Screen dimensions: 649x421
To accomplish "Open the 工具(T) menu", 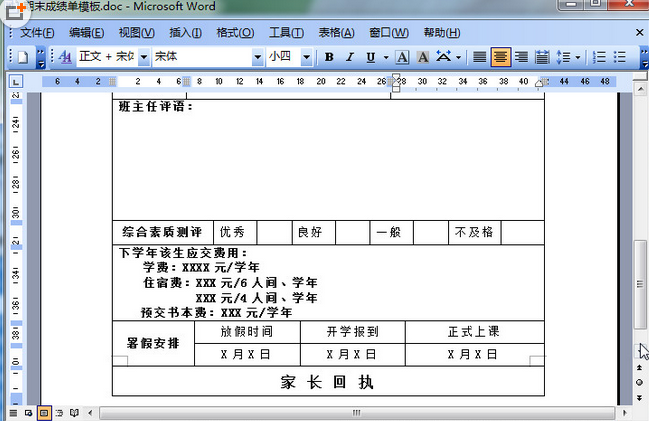I will coord(286,33).
